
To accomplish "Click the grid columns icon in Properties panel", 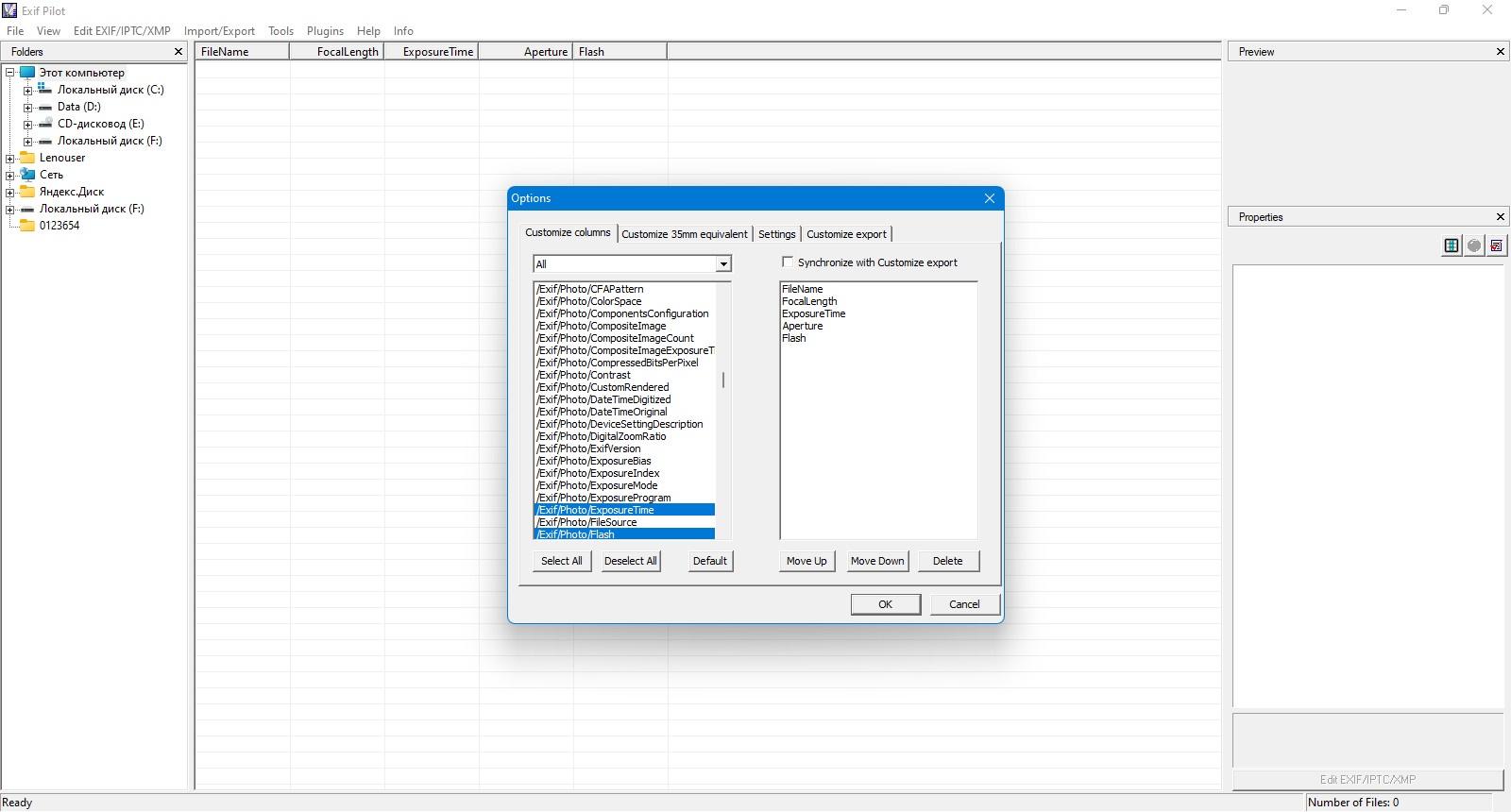I will coord(1452,245).
